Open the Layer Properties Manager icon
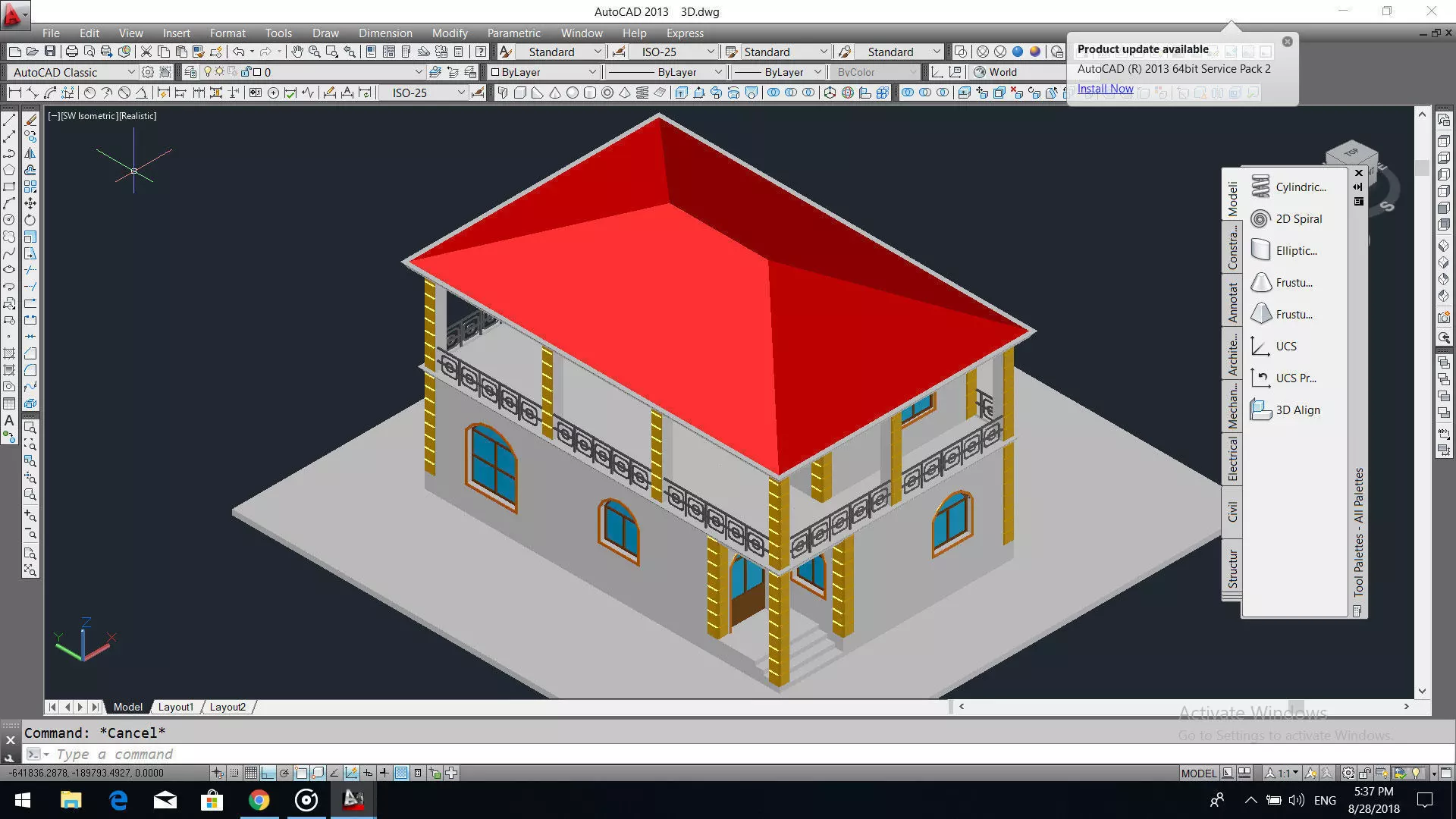 [x=190, y=72]
